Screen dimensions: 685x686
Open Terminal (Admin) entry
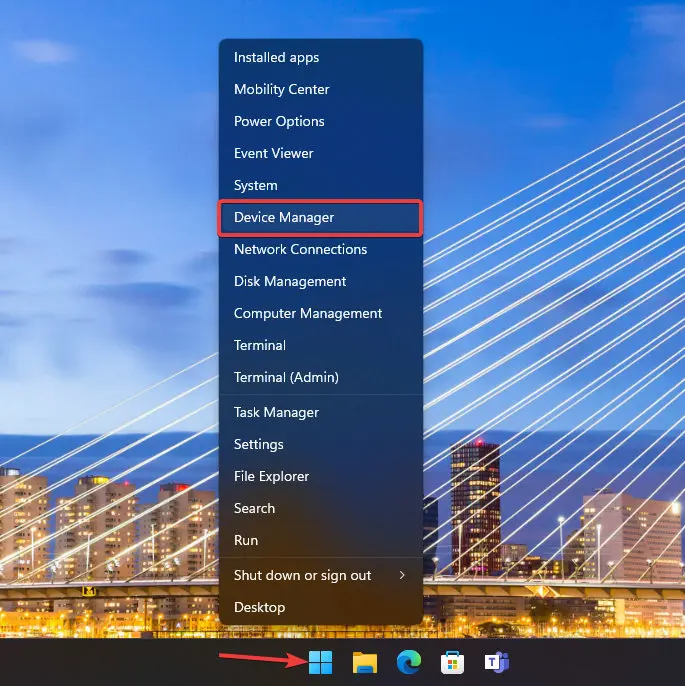pos(286,377)
